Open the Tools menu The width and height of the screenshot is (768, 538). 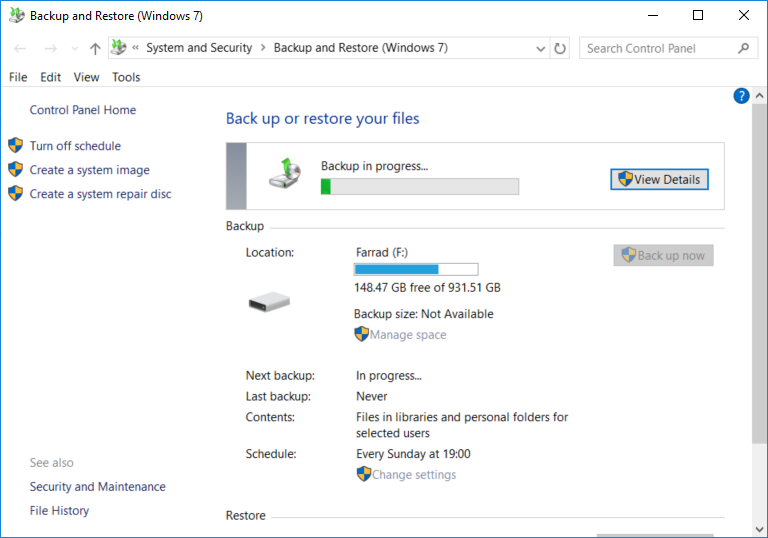[x=126, y=77]
